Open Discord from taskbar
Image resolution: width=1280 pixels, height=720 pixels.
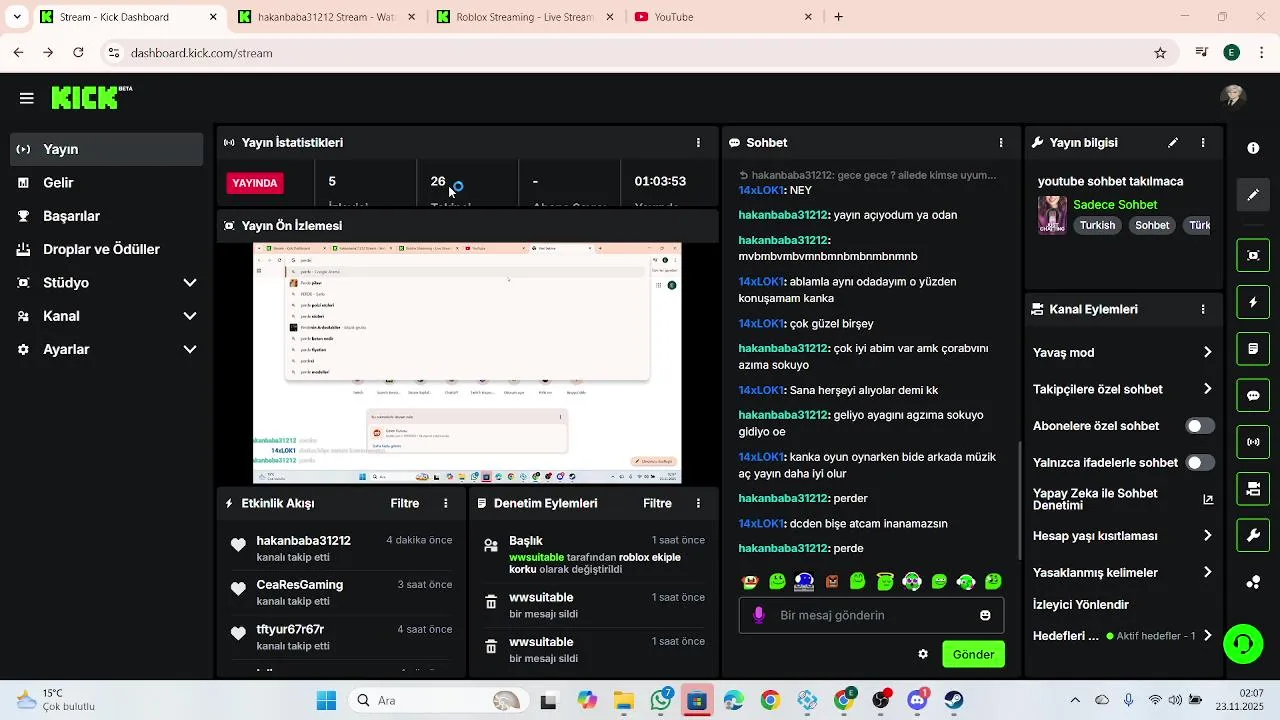point(917,701)
